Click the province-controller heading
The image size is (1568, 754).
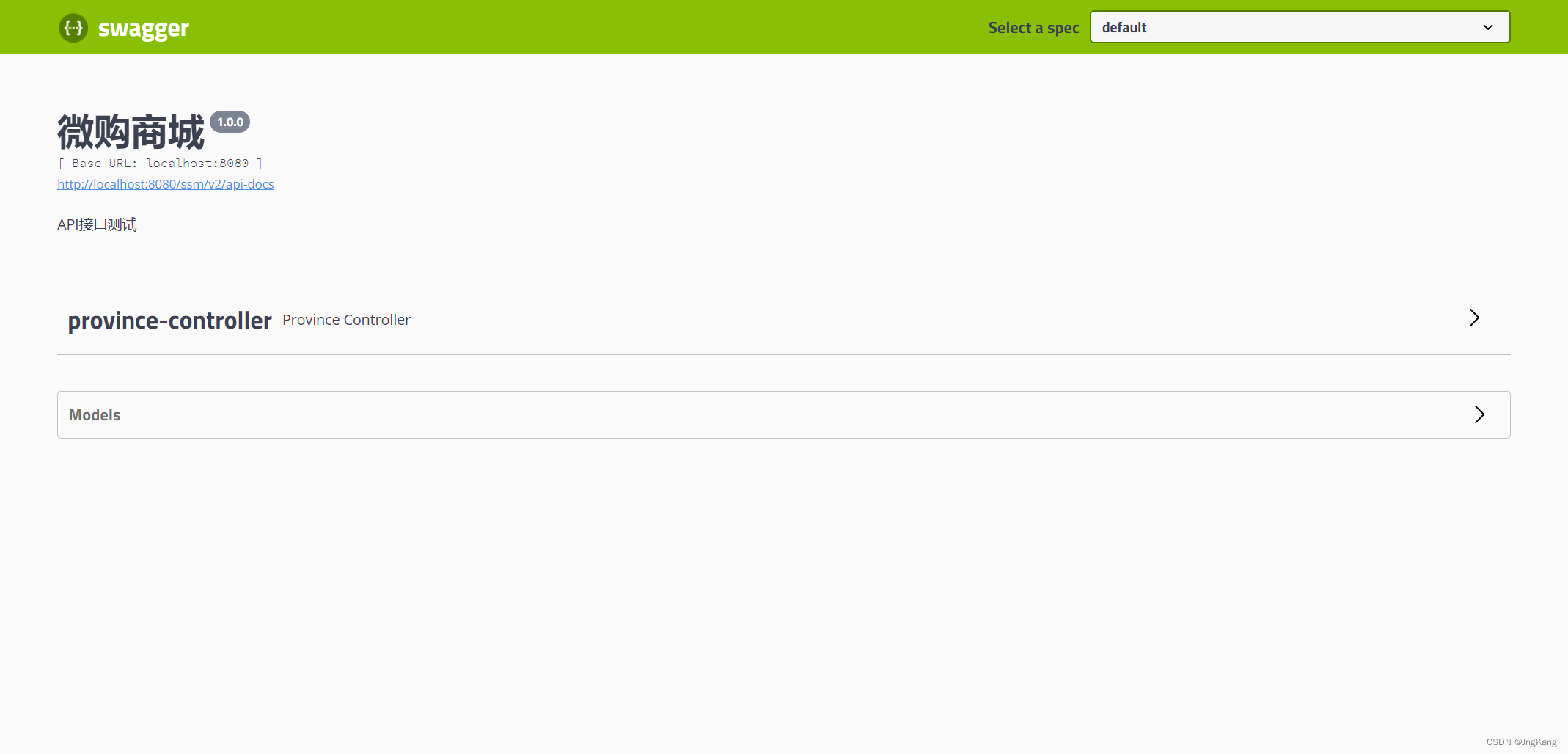click(169, 320)
